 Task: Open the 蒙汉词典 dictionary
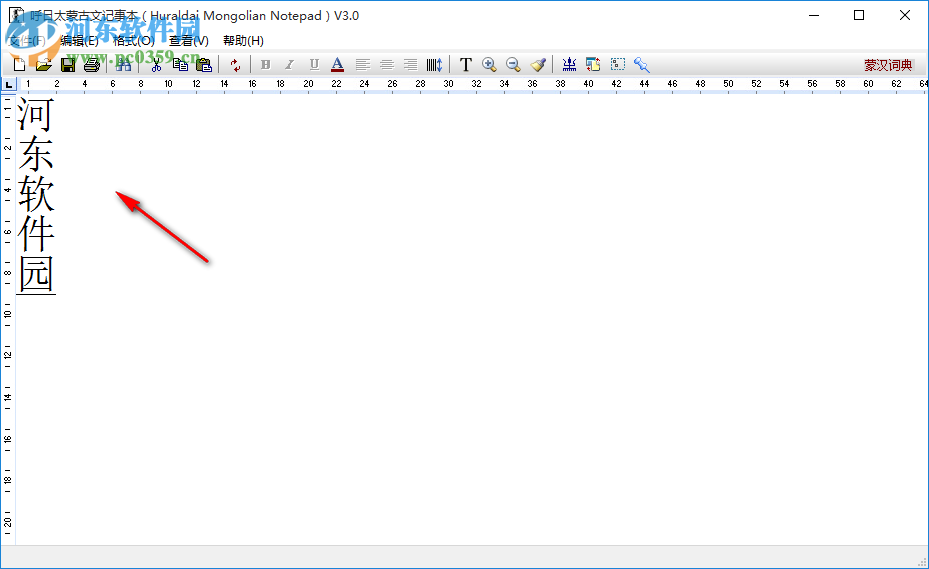[x=888, y=65]
